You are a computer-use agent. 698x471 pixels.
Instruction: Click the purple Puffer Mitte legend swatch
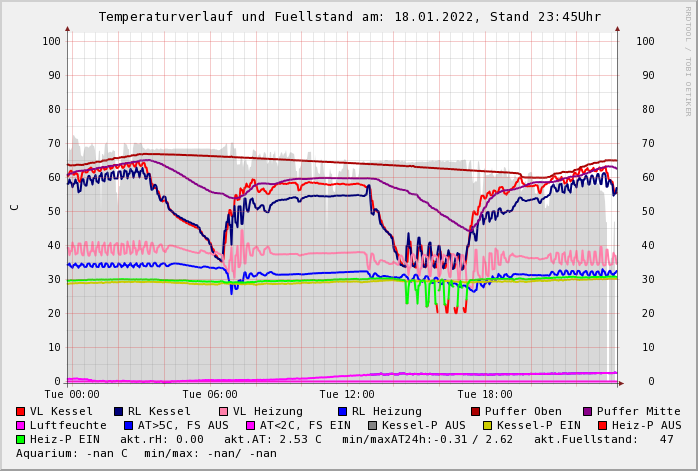(587, 411)
